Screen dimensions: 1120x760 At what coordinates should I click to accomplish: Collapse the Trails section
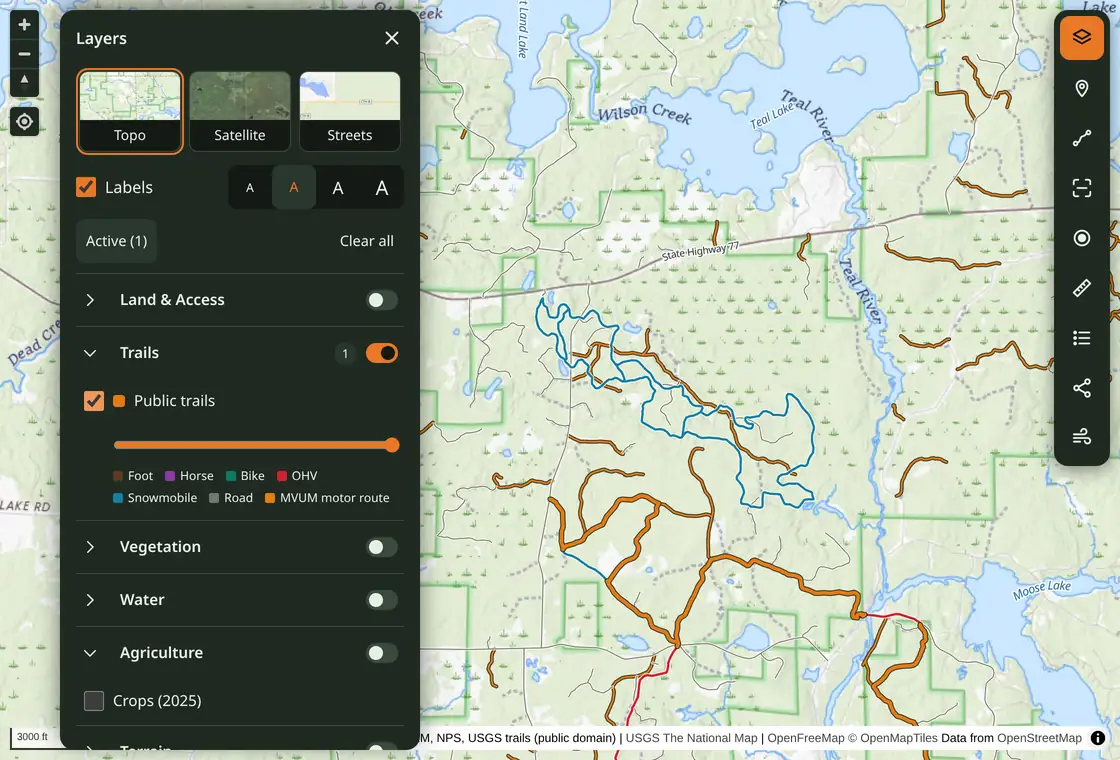click(90, 353)
